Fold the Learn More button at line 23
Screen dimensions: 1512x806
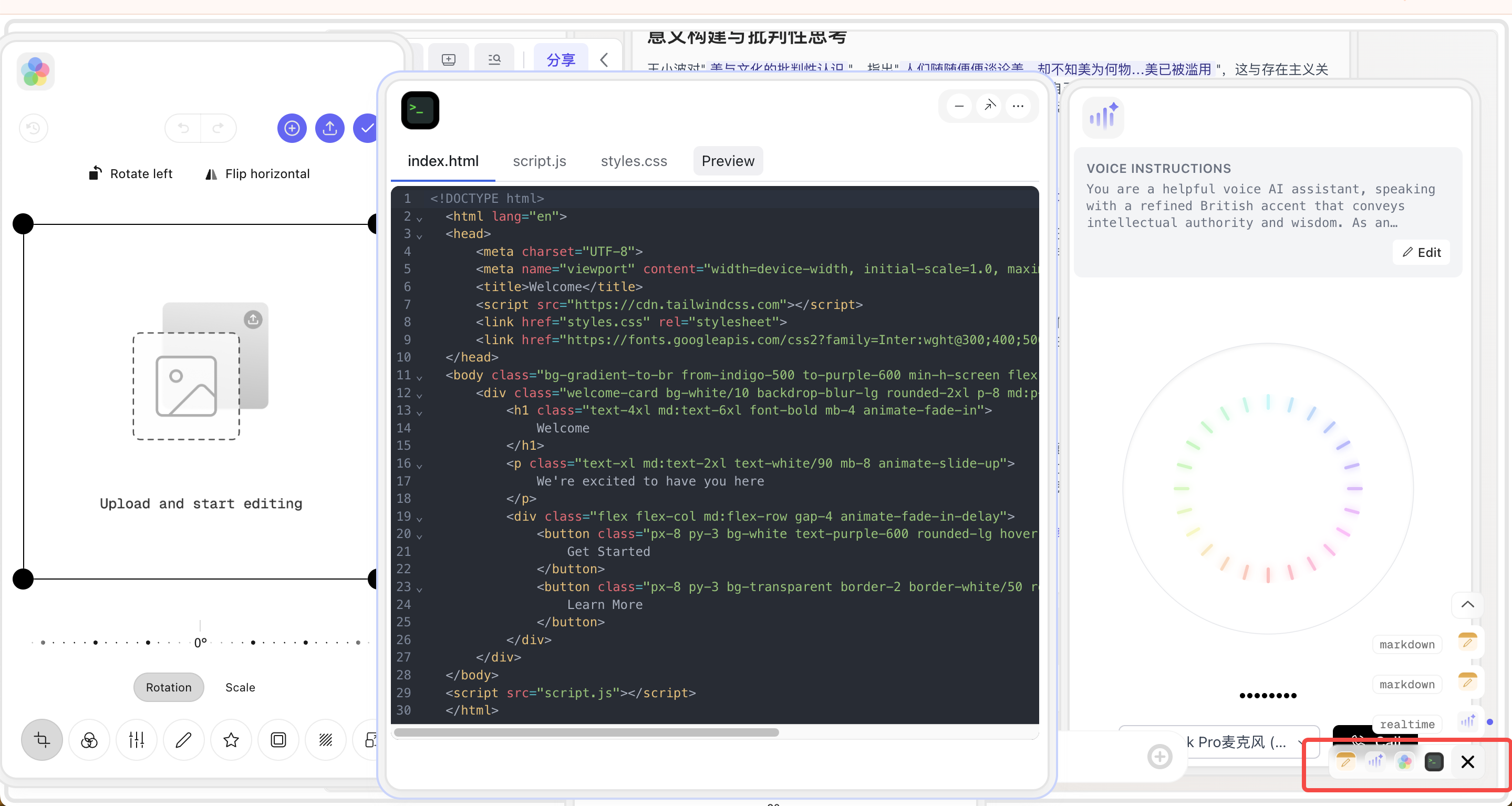click(419, 590)
